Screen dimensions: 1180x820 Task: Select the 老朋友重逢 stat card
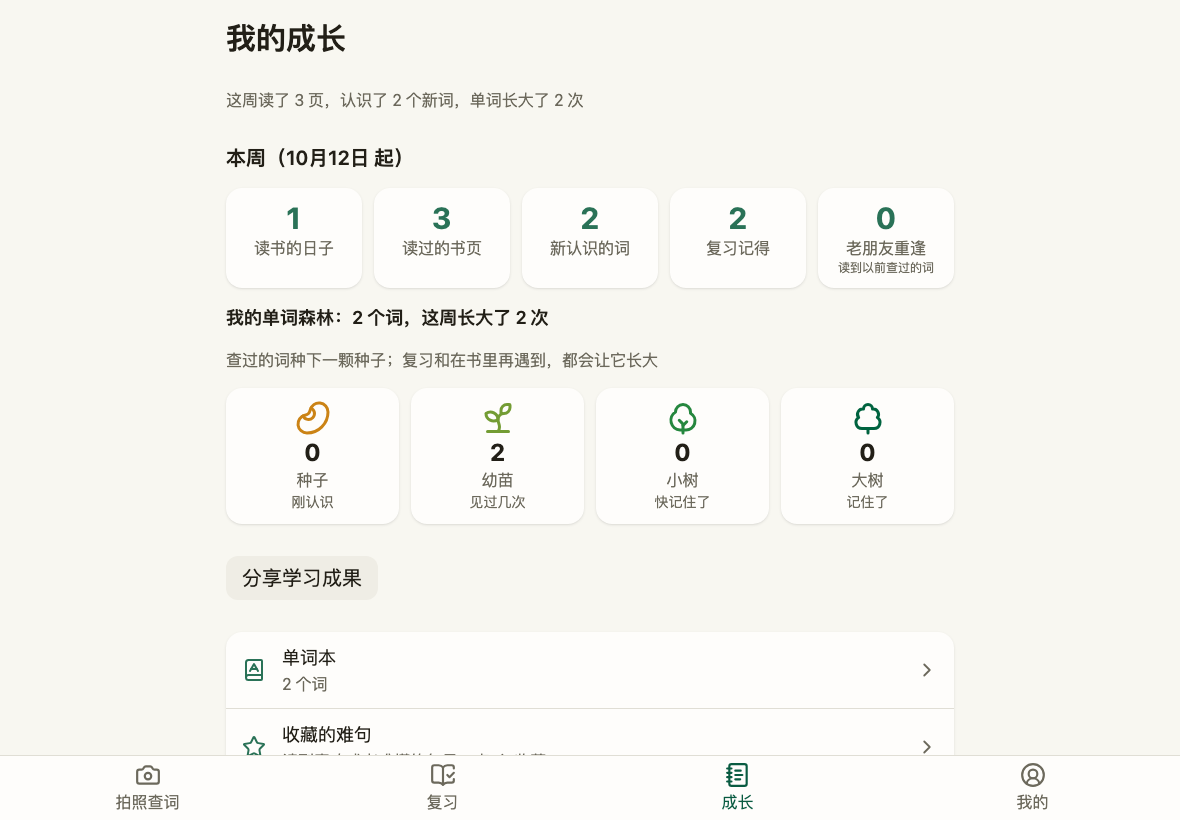886,238
